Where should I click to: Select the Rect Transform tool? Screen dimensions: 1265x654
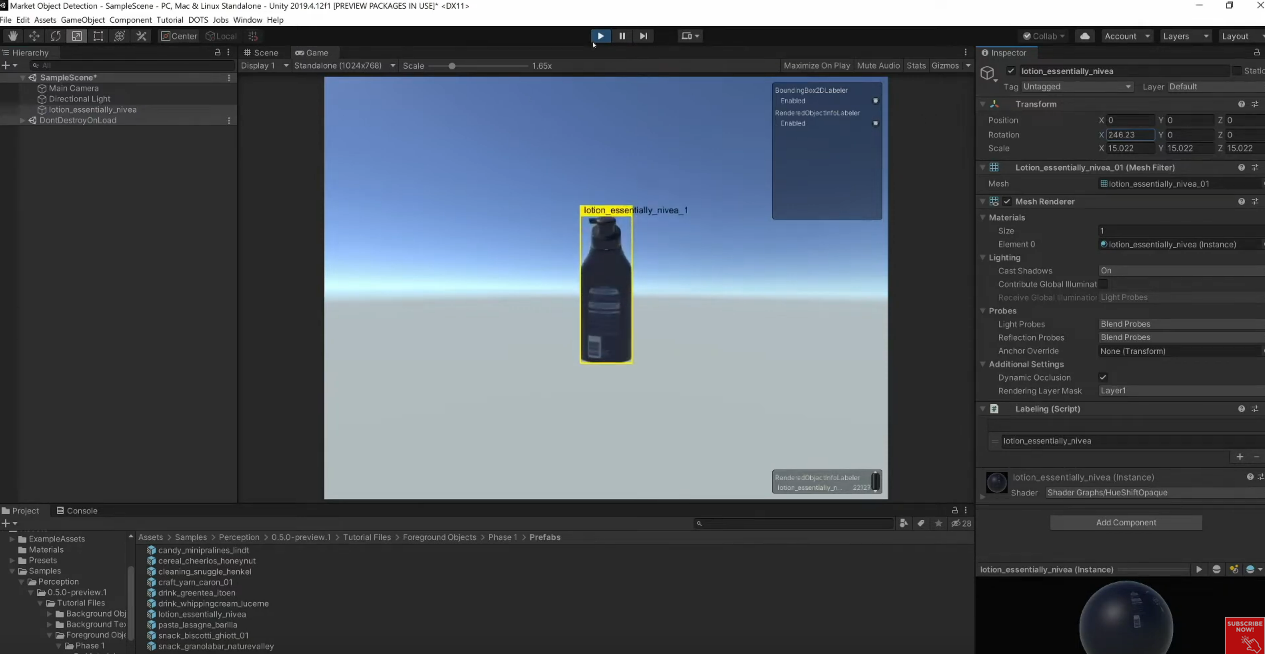pyautogui.click(x=98, y=36)
